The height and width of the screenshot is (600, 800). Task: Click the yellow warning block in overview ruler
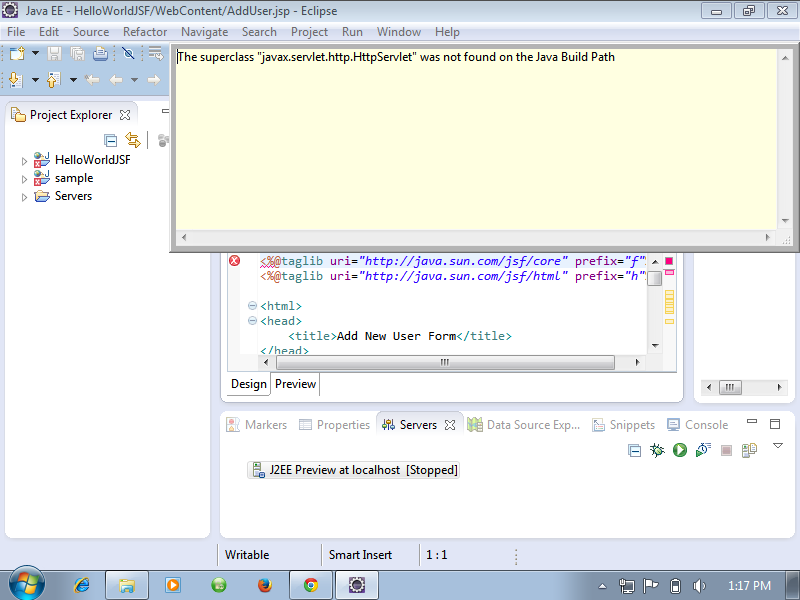(669, 302)
